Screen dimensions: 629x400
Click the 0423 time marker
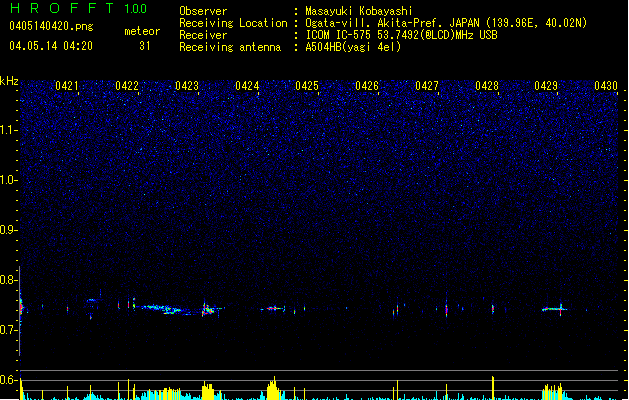click(187, 86)
